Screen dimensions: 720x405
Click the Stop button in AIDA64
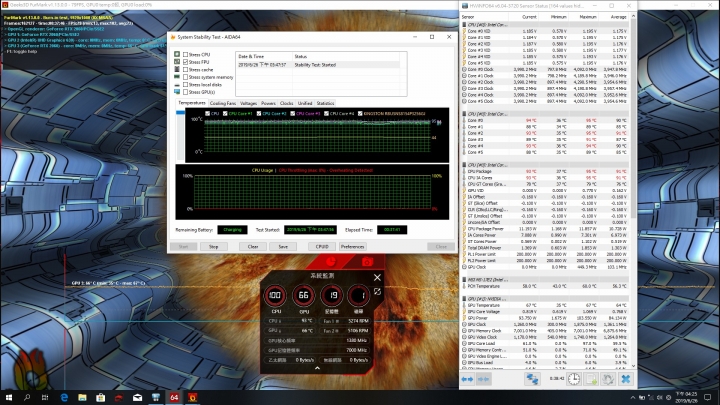pos(214,247)
